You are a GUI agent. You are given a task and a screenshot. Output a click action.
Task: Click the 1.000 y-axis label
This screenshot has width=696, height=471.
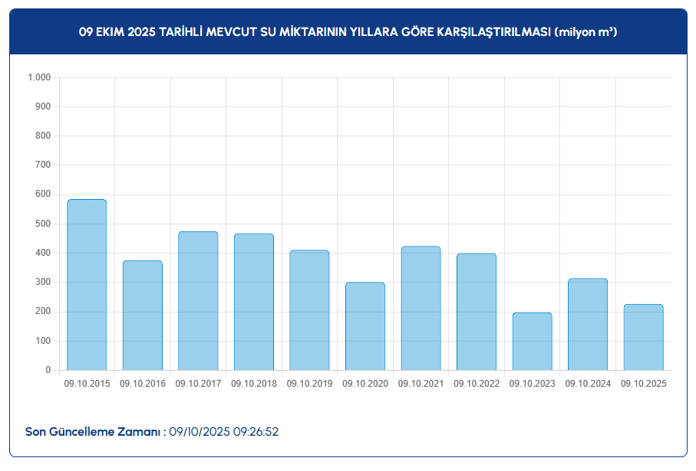tap(39, 77)
